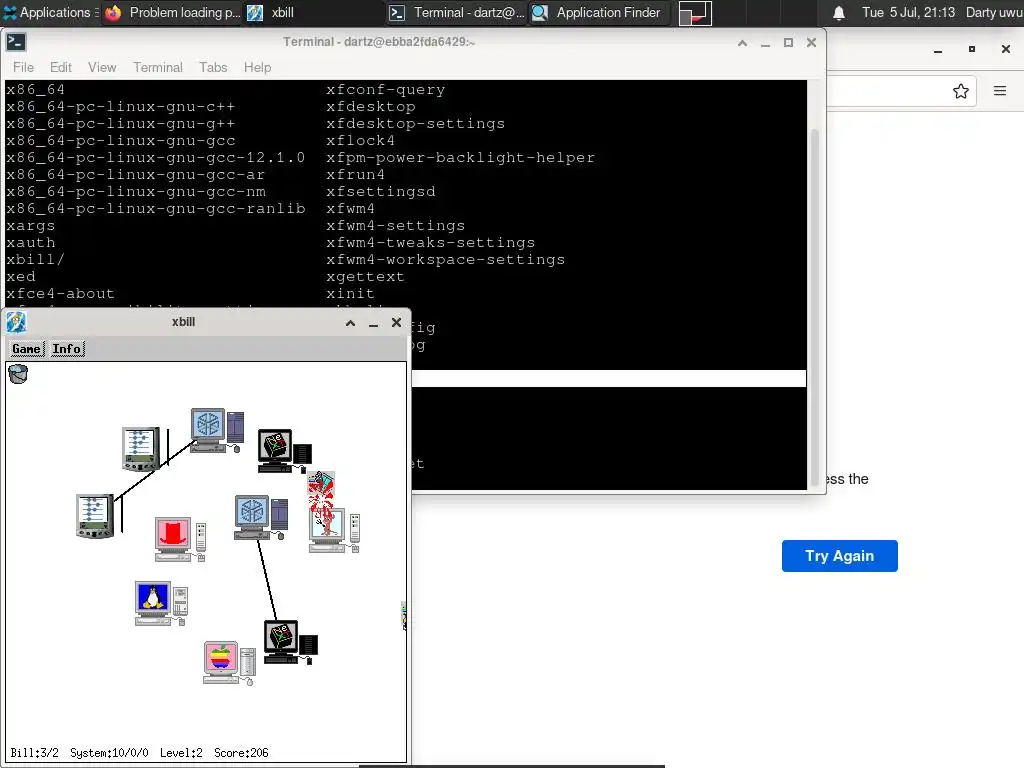Viewport: 1024px width, 768px height.
Task: Open the Firefox hamburger menu
Action: pos(1000,91)
